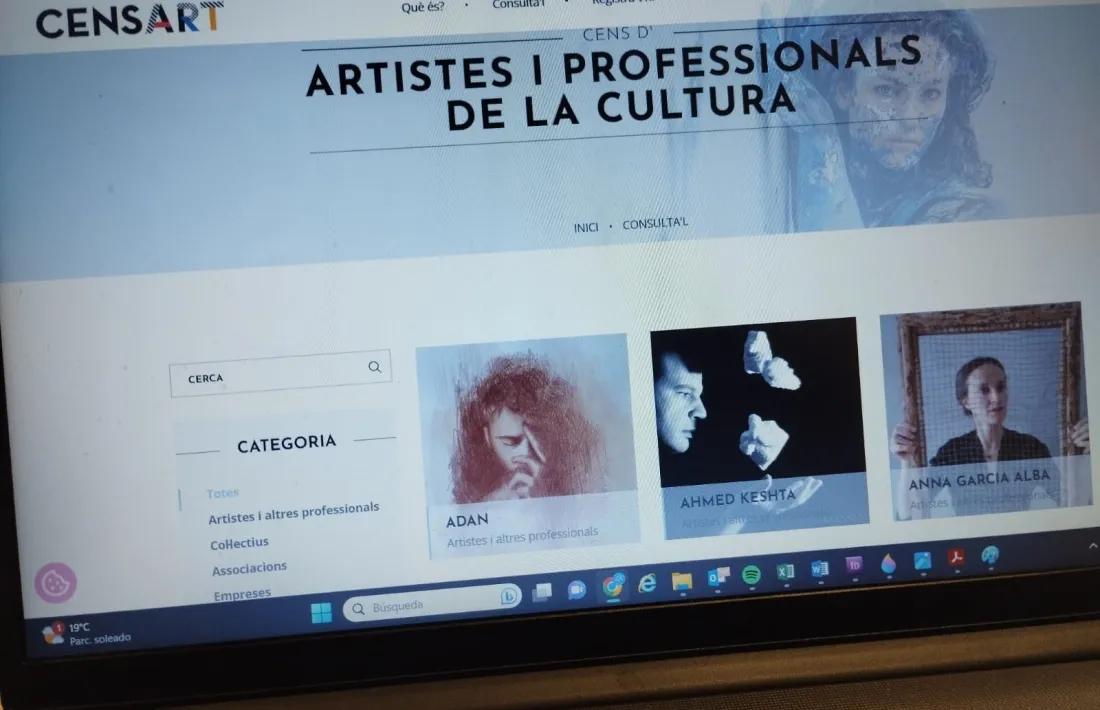The image size is (1100, 710).
Task: Select the "Empreses" category
Action: [242, 592]
